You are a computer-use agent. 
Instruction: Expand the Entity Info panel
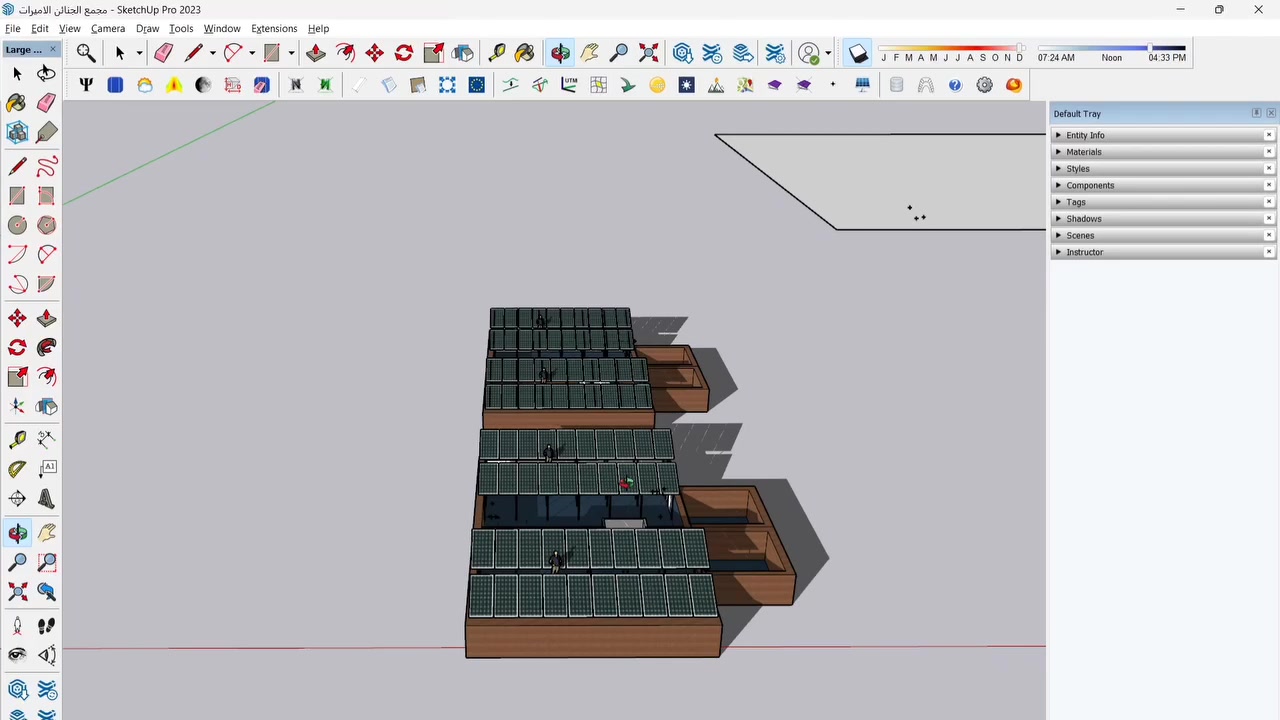(x=1085, y=135)
